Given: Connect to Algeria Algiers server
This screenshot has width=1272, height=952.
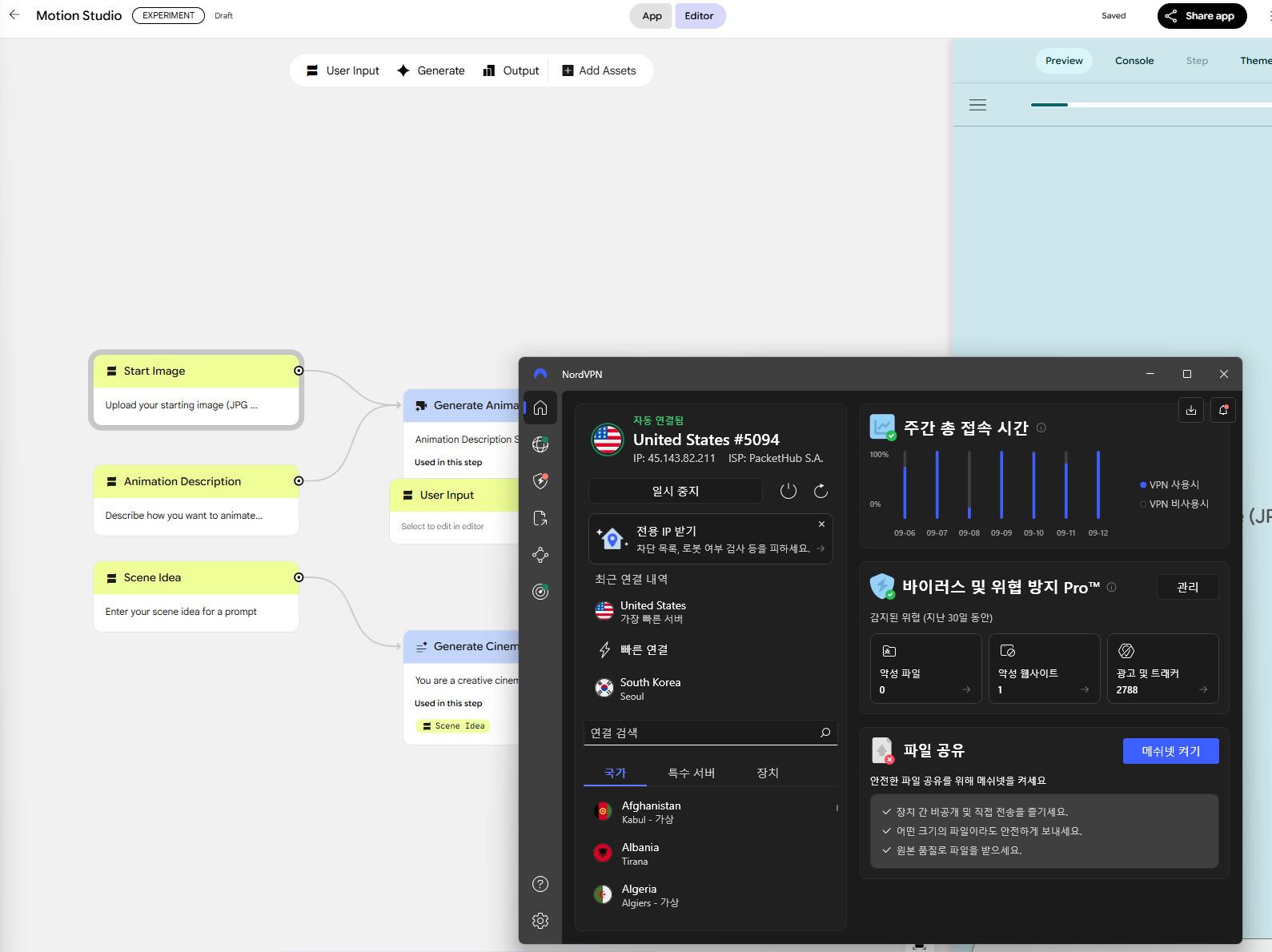Looking at the screenshot, I should [711, 895].
